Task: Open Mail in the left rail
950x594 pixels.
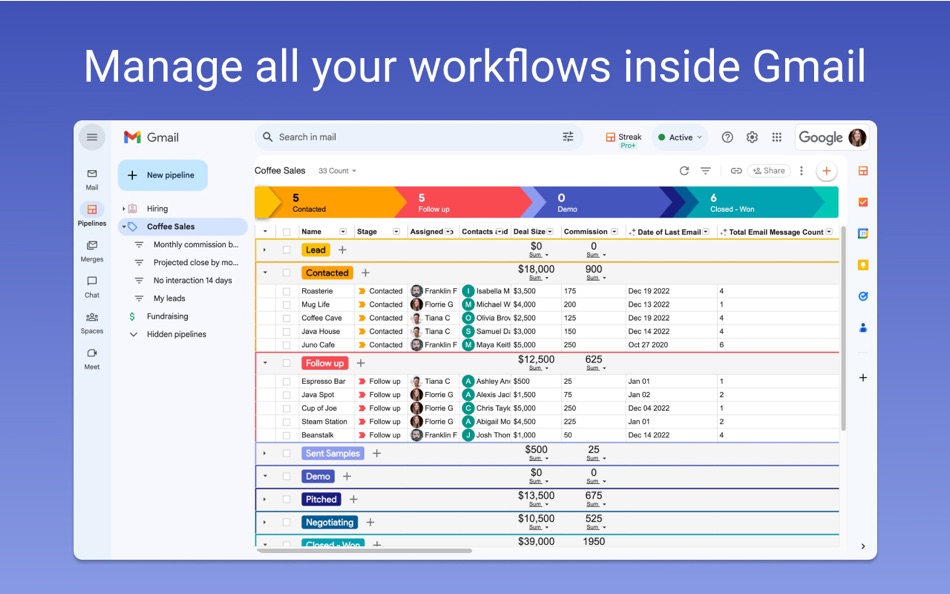Action: click(92, 179)
